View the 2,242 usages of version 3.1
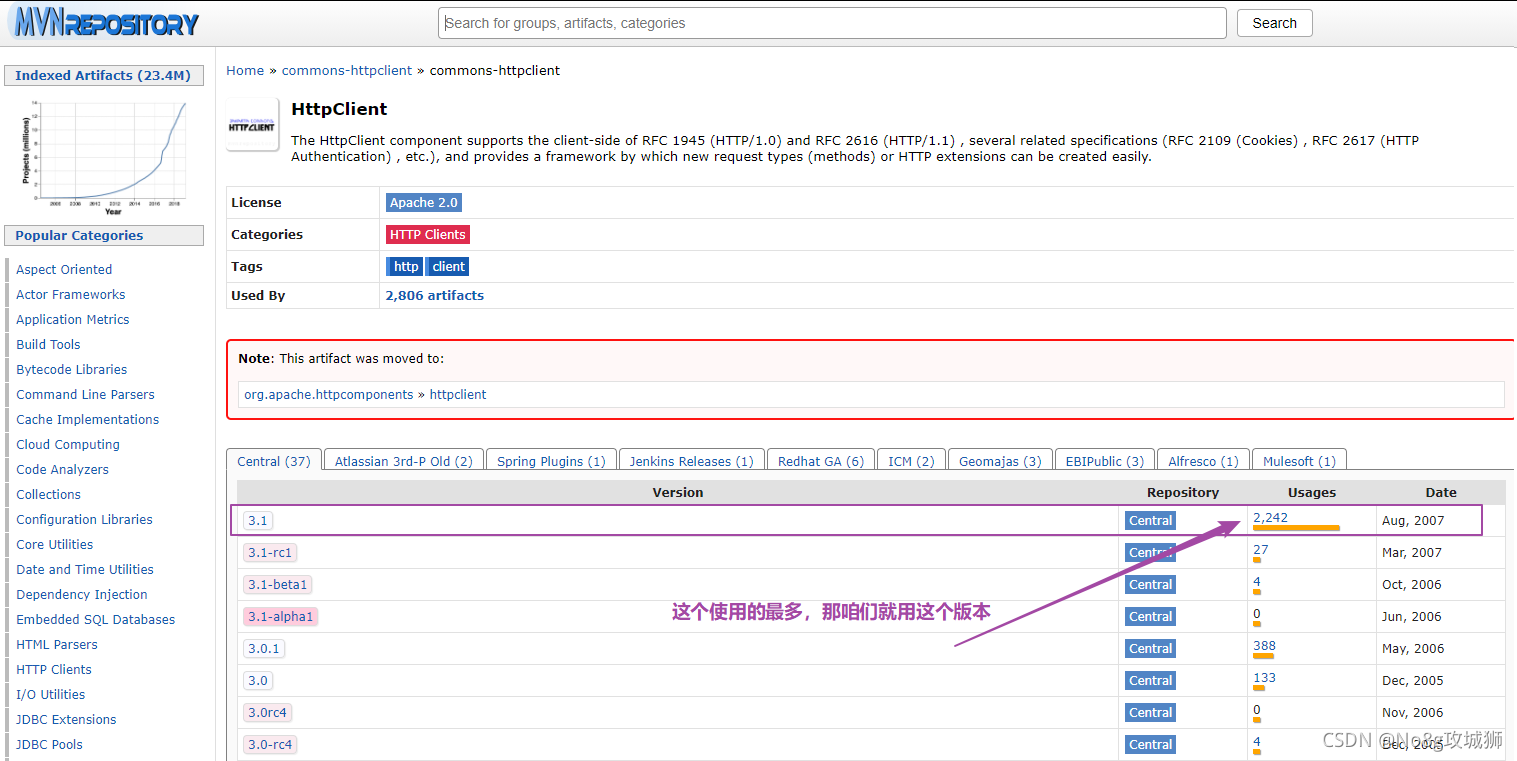 click(1270, 517)
